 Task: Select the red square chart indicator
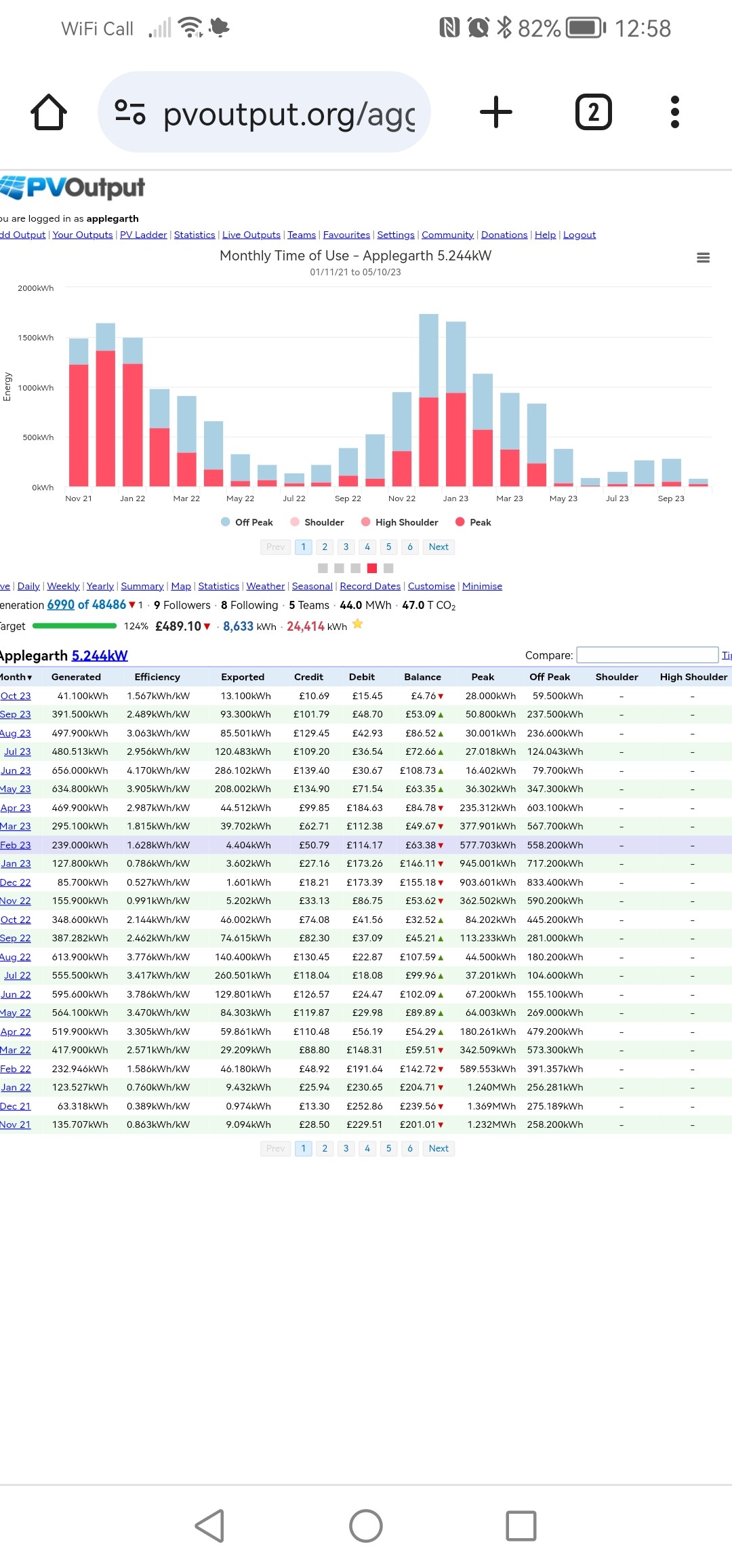(x=372, y=568)
